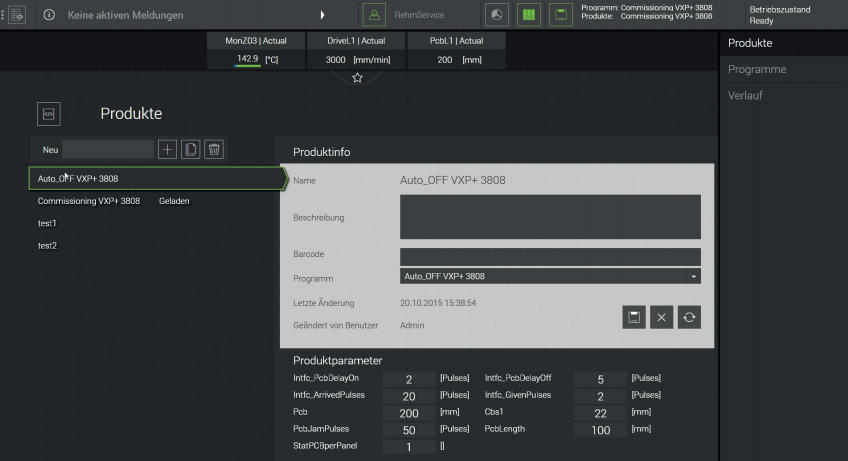The height and width of the screenshot is (461, 848).
Task: Click the refresh icon in Produktinfo
Action: click(689, 317)
